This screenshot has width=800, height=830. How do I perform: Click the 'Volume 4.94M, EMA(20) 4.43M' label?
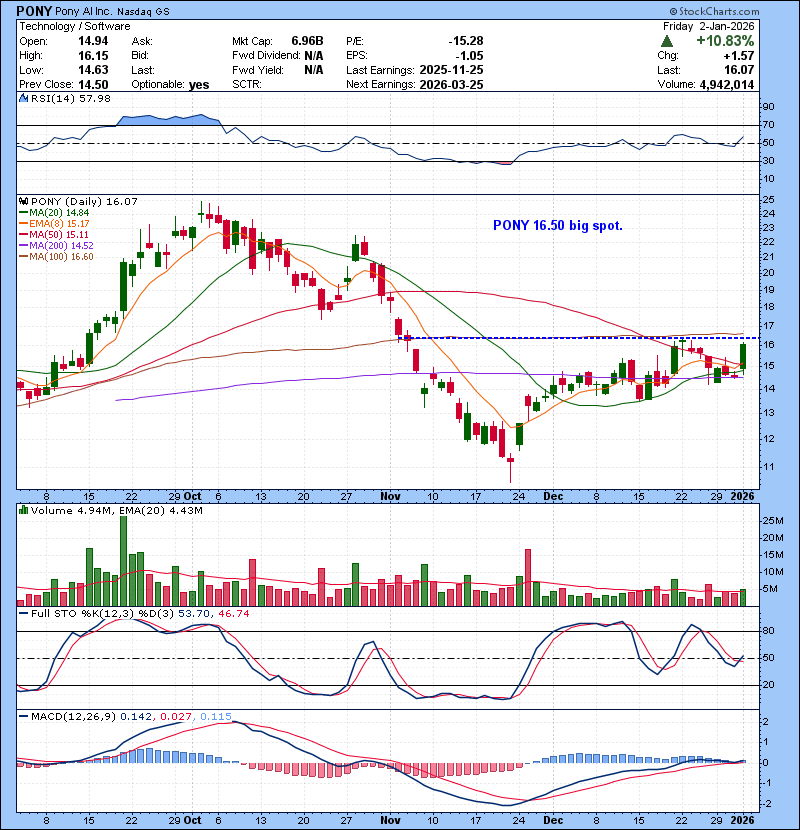tap(117, 511)
